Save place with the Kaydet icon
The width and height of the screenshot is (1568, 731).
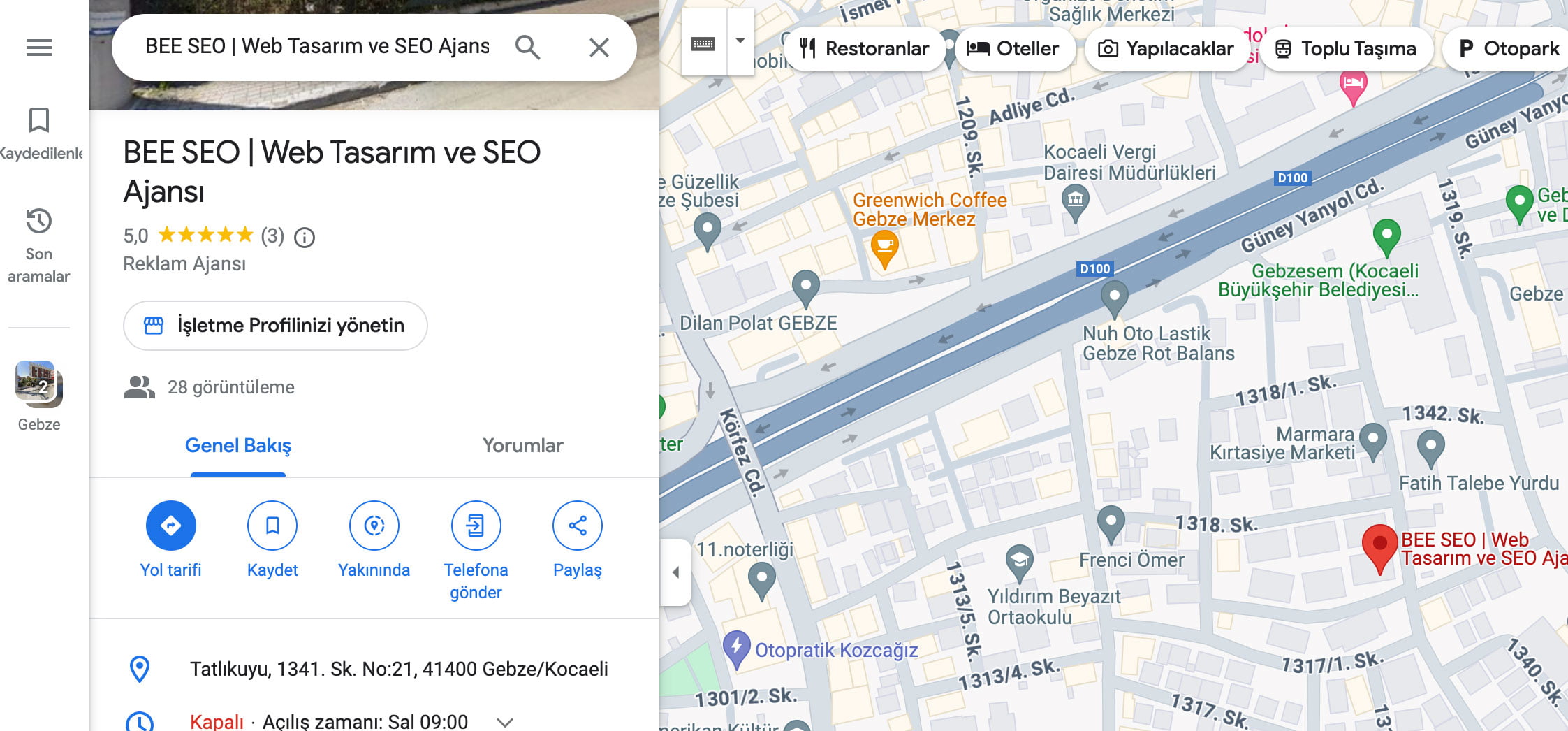click(272, 526)
